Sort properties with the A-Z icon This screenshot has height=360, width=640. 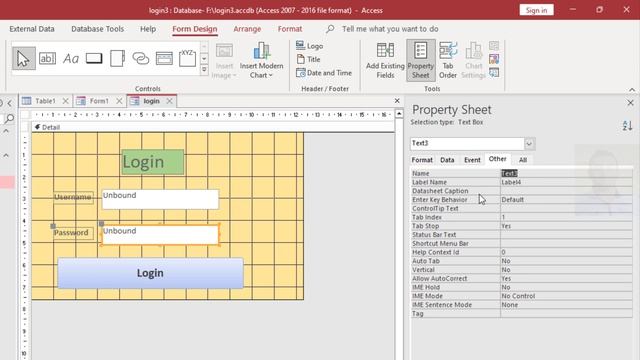pos(627,126)
